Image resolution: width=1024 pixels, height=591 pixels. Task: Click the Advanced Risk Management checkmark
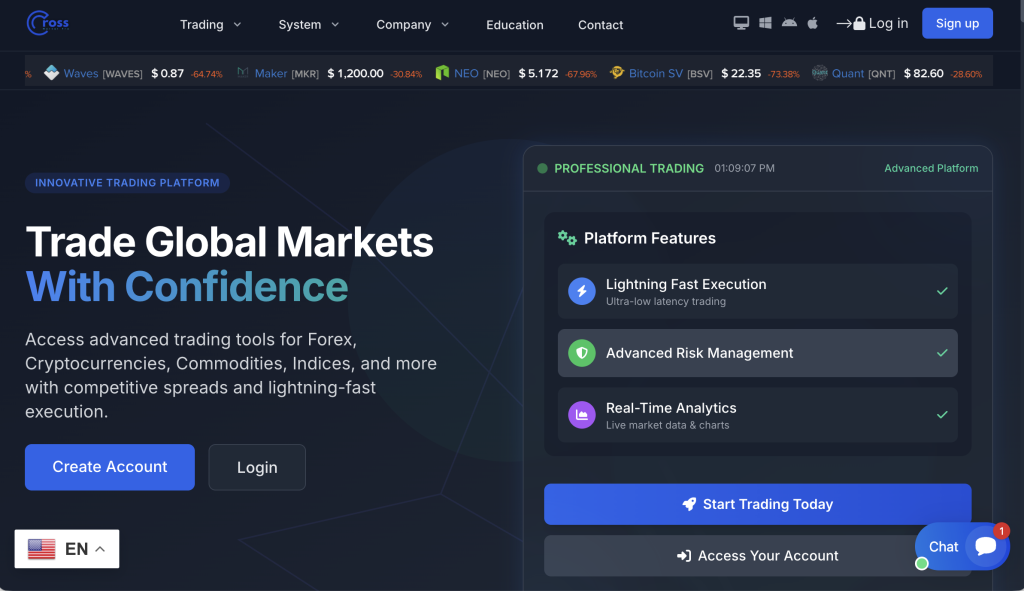[x=941, y=353]
